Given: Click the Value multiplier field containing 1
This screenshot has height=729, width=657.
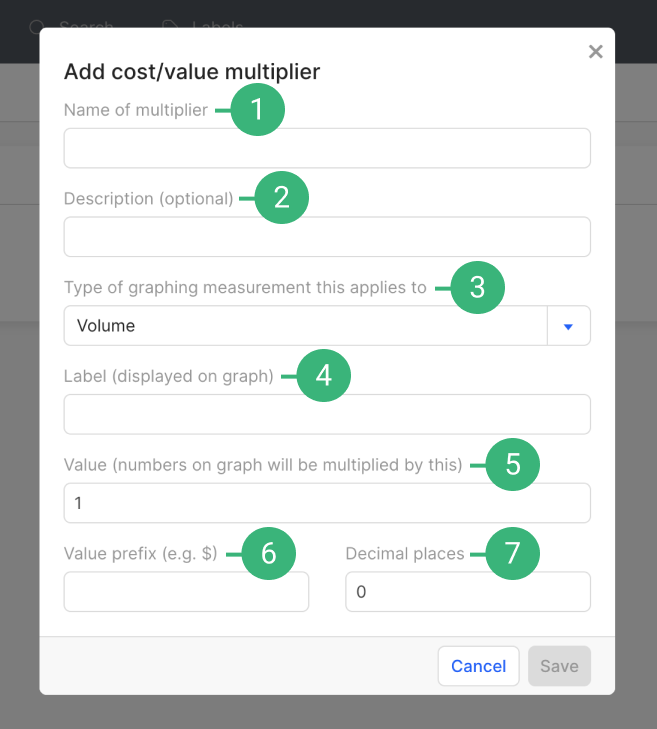Looking at the screenshot, I should tap(327, 503).
